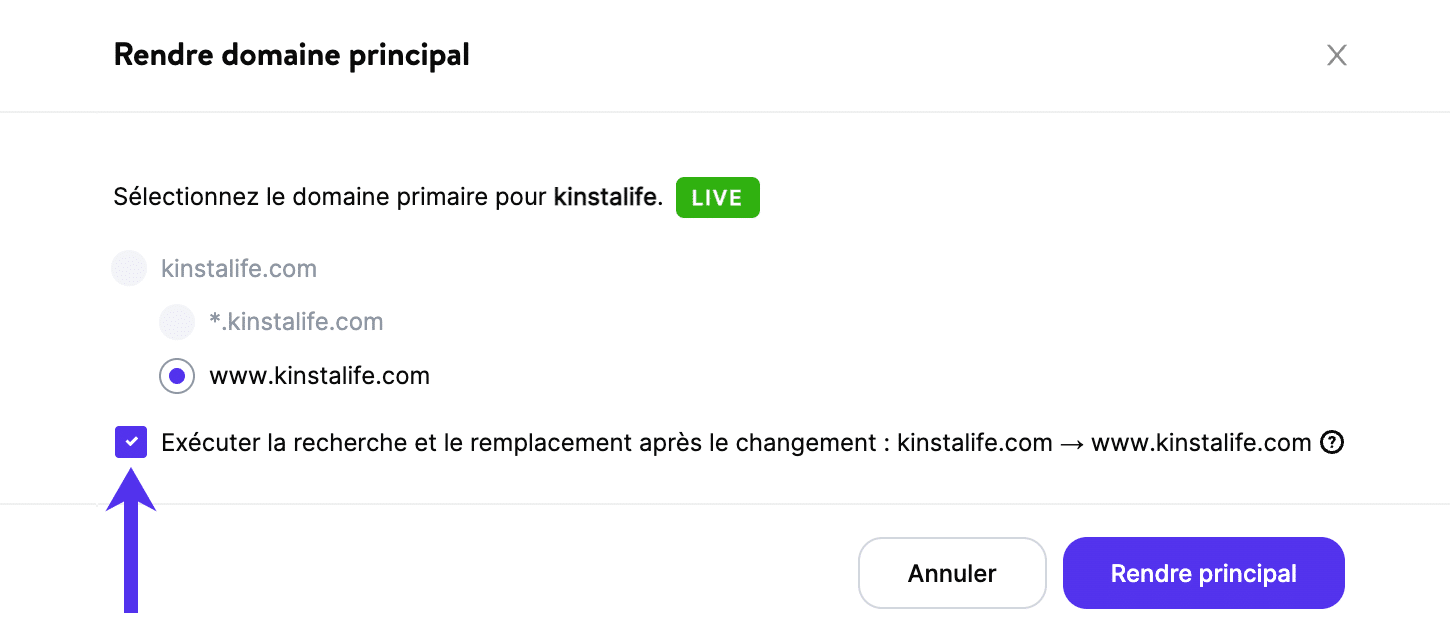This screenshot has width=1450, height=636.
Task: Confirm primary domain with Rendre principal
Action: (x=1203, y=573)
